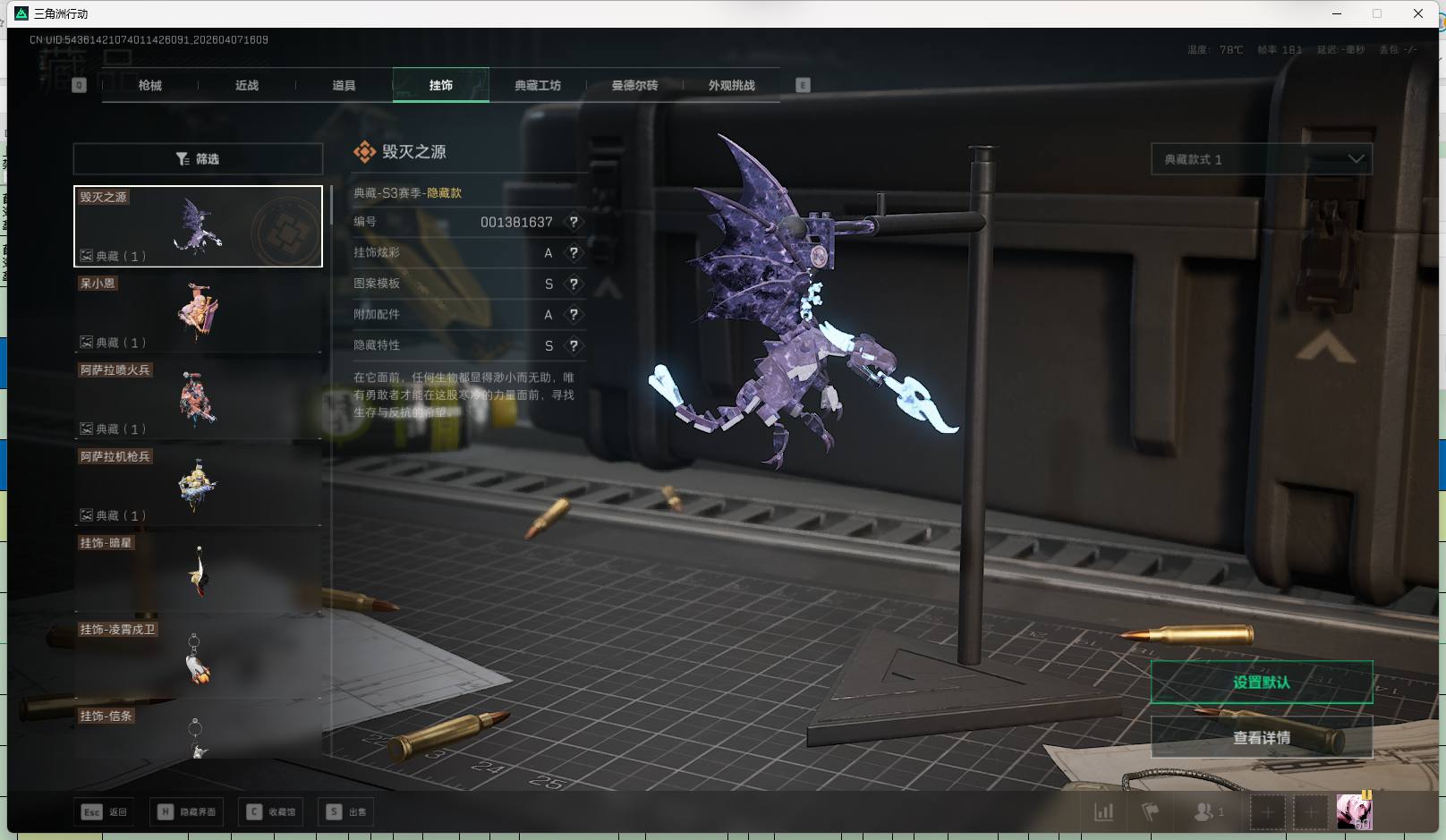Open the 挂饰炫彩 question mark tooltip

tap(574, 253)
